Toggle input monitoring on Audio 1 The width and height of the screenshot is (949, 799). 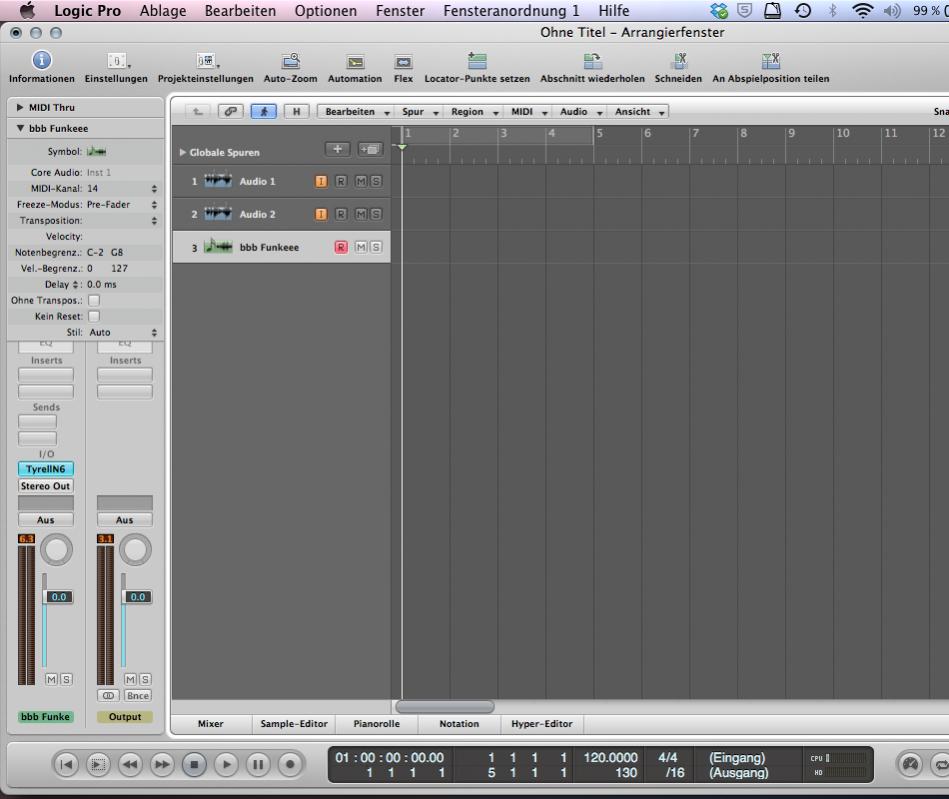(x=321, y=181)
